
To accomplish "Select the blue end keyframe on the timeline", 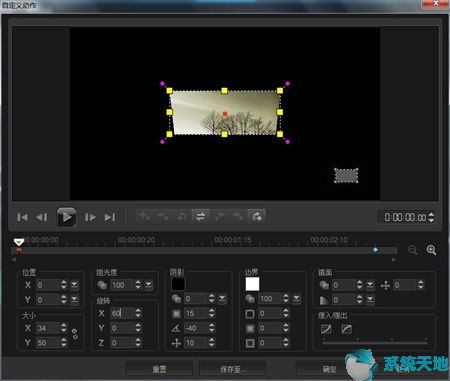I will click(x=376, y=250).
